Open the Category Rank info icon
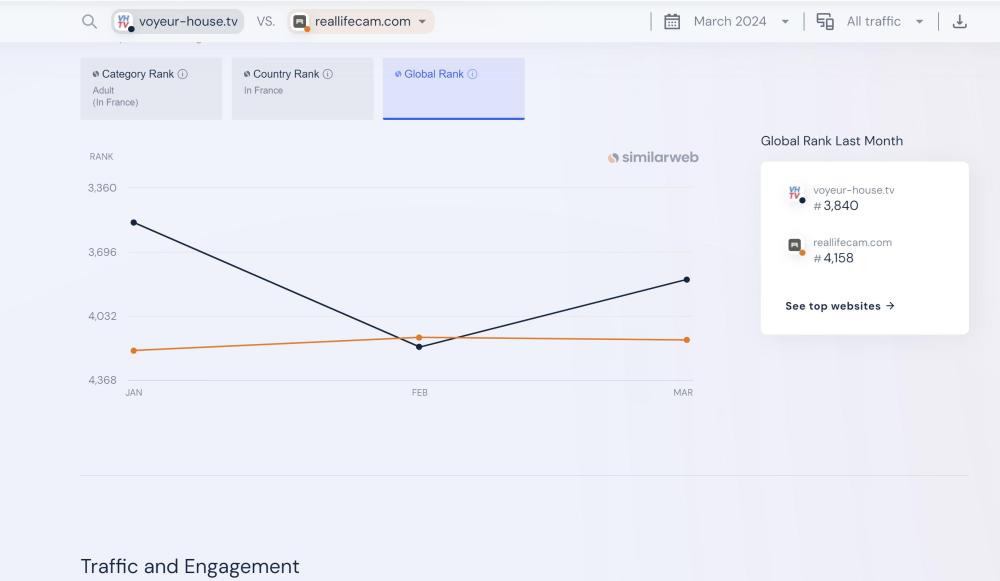Screen dimensions: 1000x581 (182, 75)
